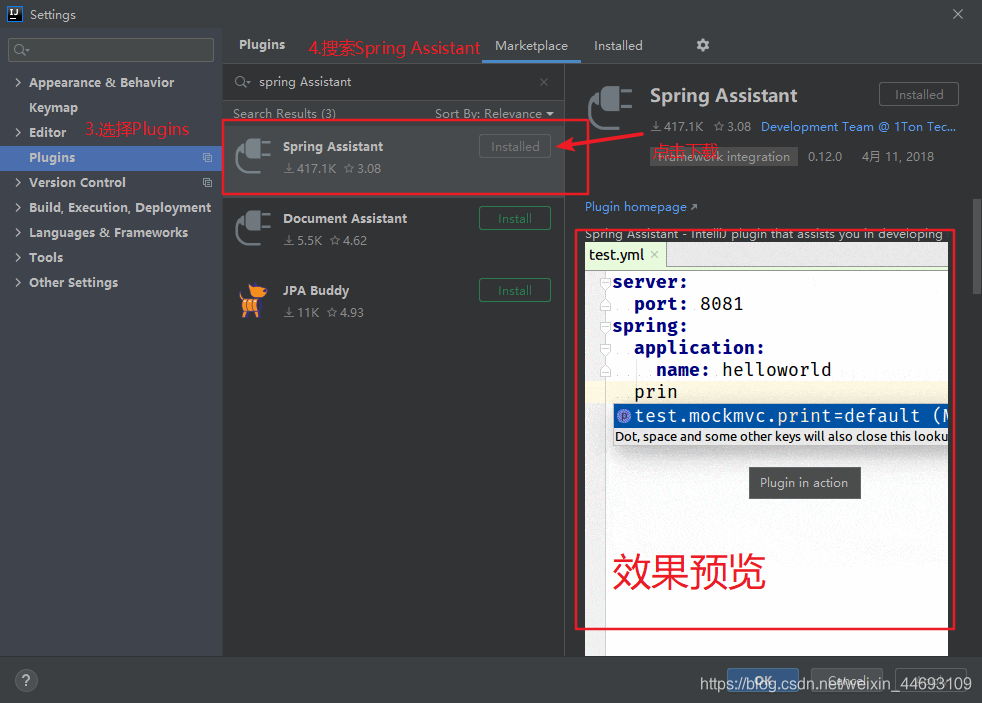The height and width of the screenshot is (703, 982).
Task: Click the download count icon in Spring Assistant details
Action: [x=656, y=126]
